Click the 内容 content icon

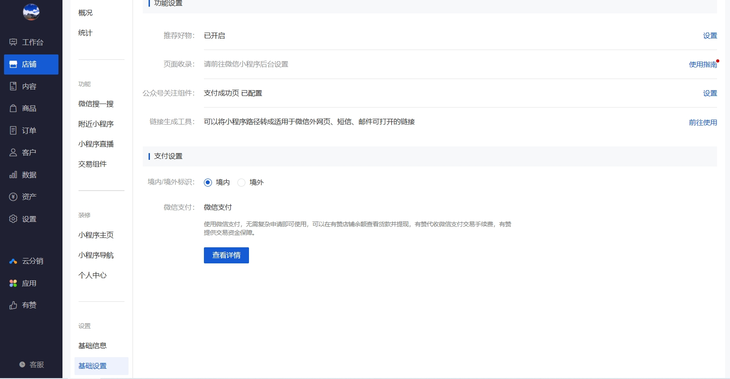click(13, 86)
